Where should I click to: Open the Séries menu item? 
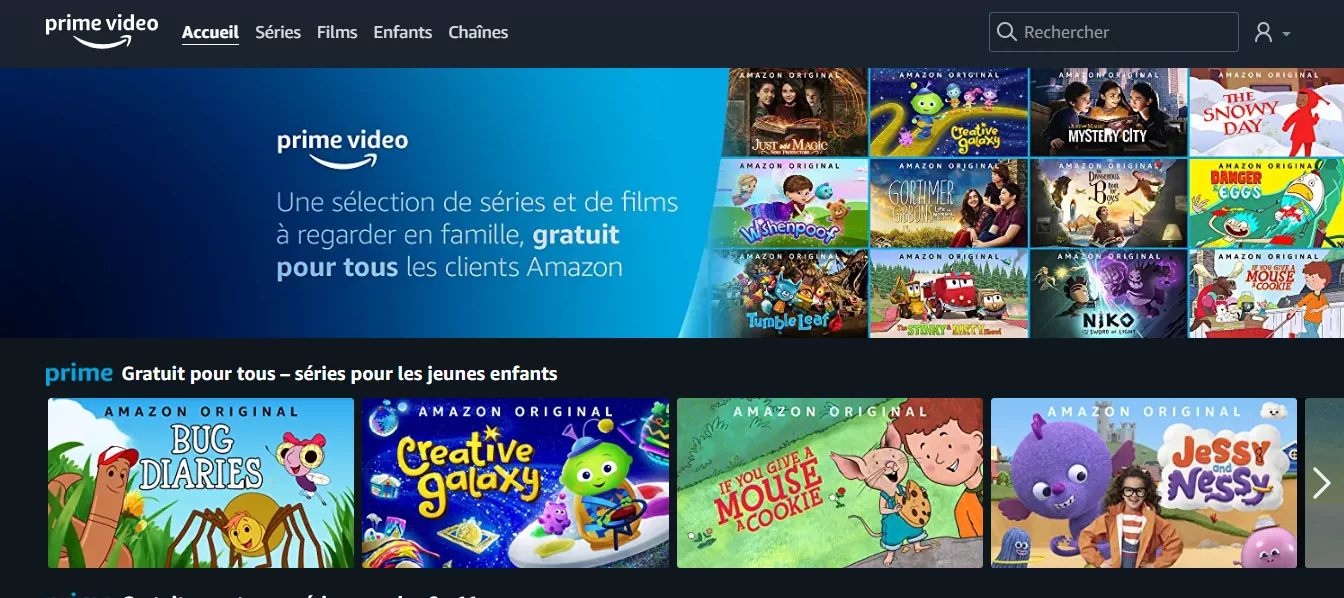278,32
